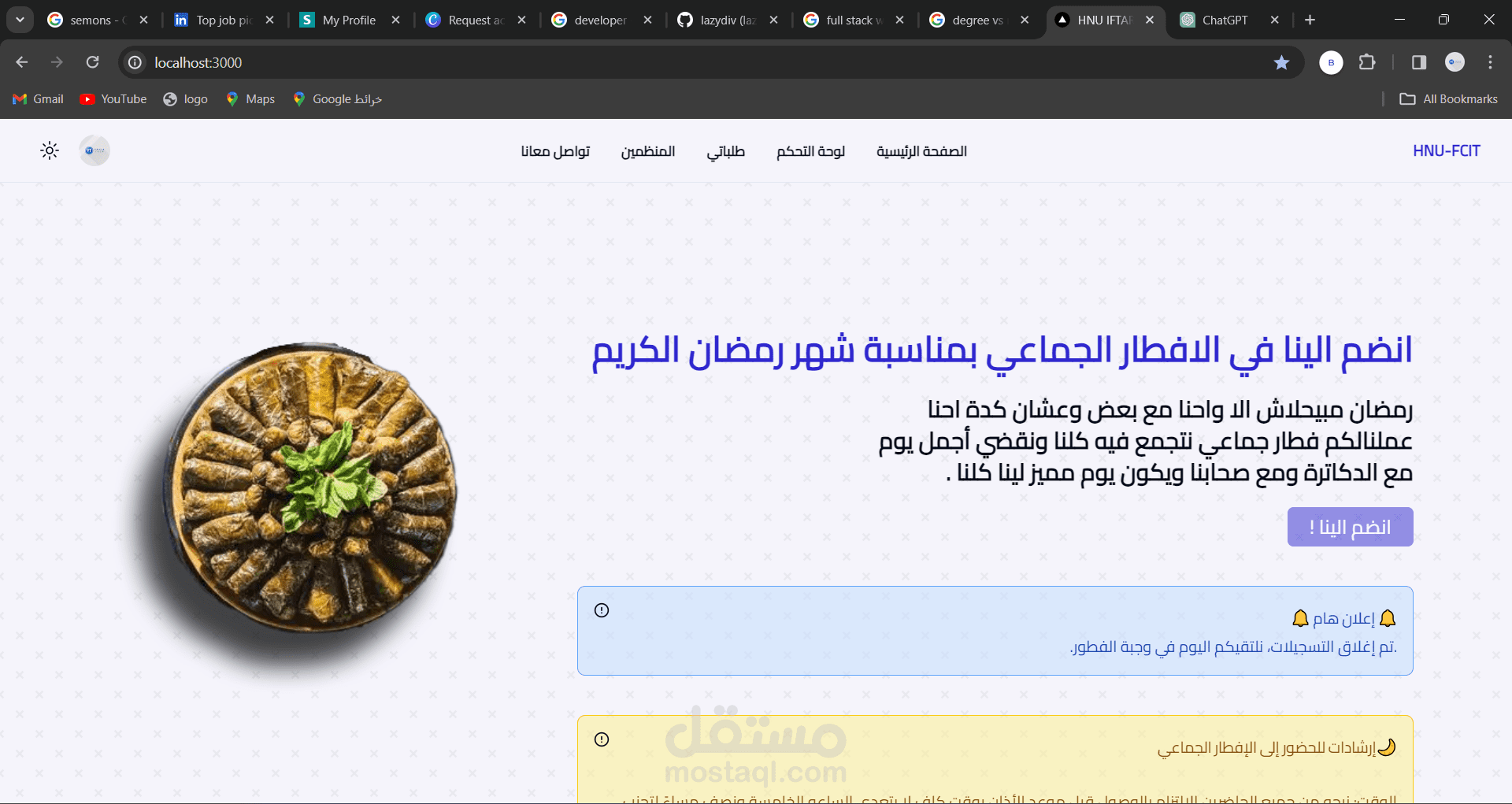The image size is (1512, 804).
Task: Open the three-dot browser menu
Action: [1490, 62]
